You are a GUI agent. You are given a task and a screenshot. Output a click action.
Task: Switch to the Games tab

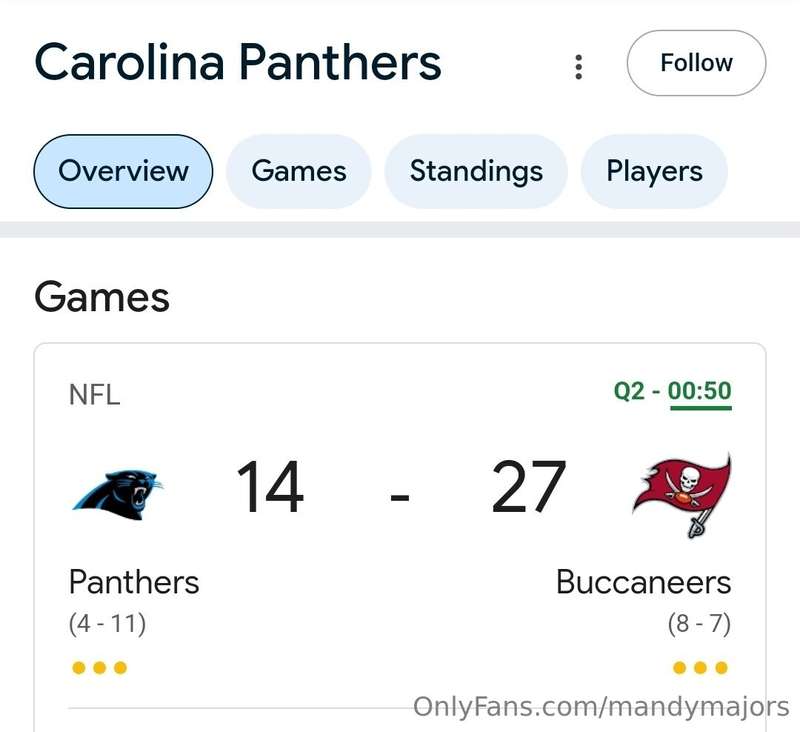coord(298,171)
